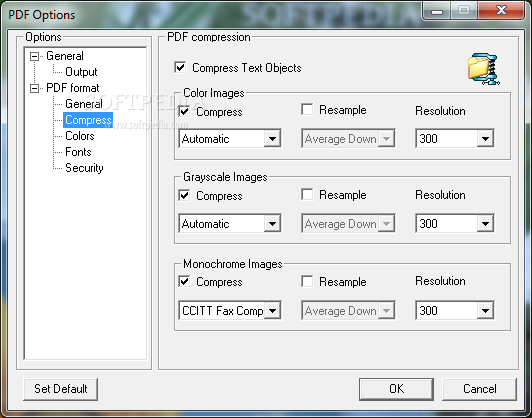Open Color Images Resolution 300 dropdown
The height and width of the screenshot is (418, 532).
(455, 138)
